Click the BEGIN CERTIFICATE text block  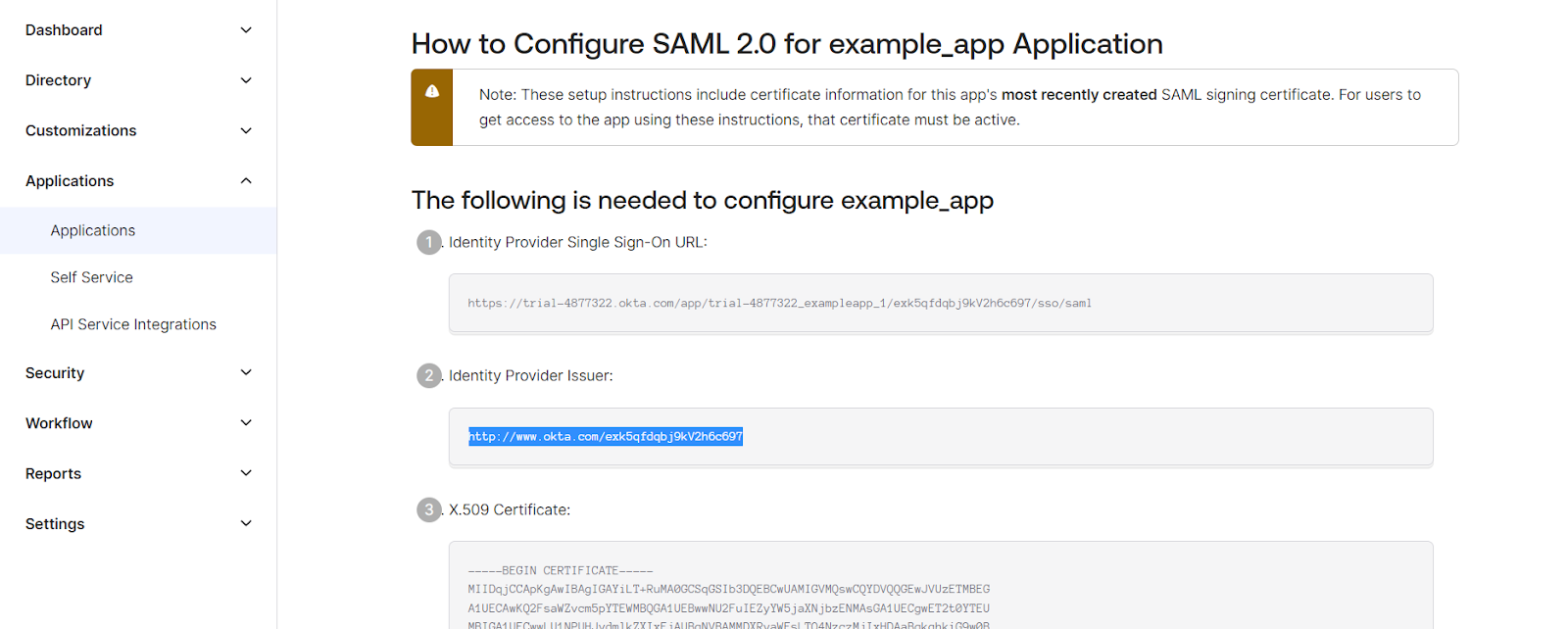click(561, 570)
